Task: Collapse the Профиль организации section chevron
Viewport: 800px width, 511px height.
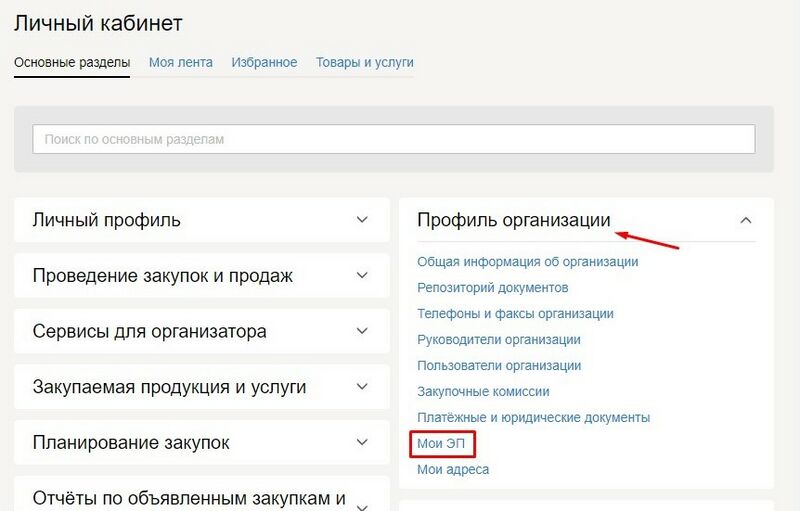Action: (745, 220)
